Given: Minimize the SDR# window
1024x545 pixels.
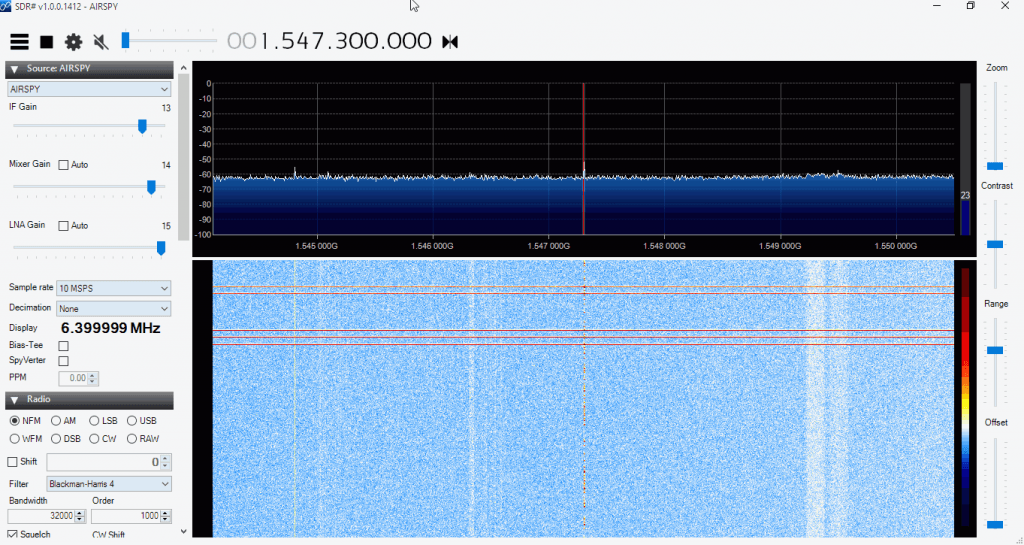Looking at the screenshot, I should [x=938, y=6].
